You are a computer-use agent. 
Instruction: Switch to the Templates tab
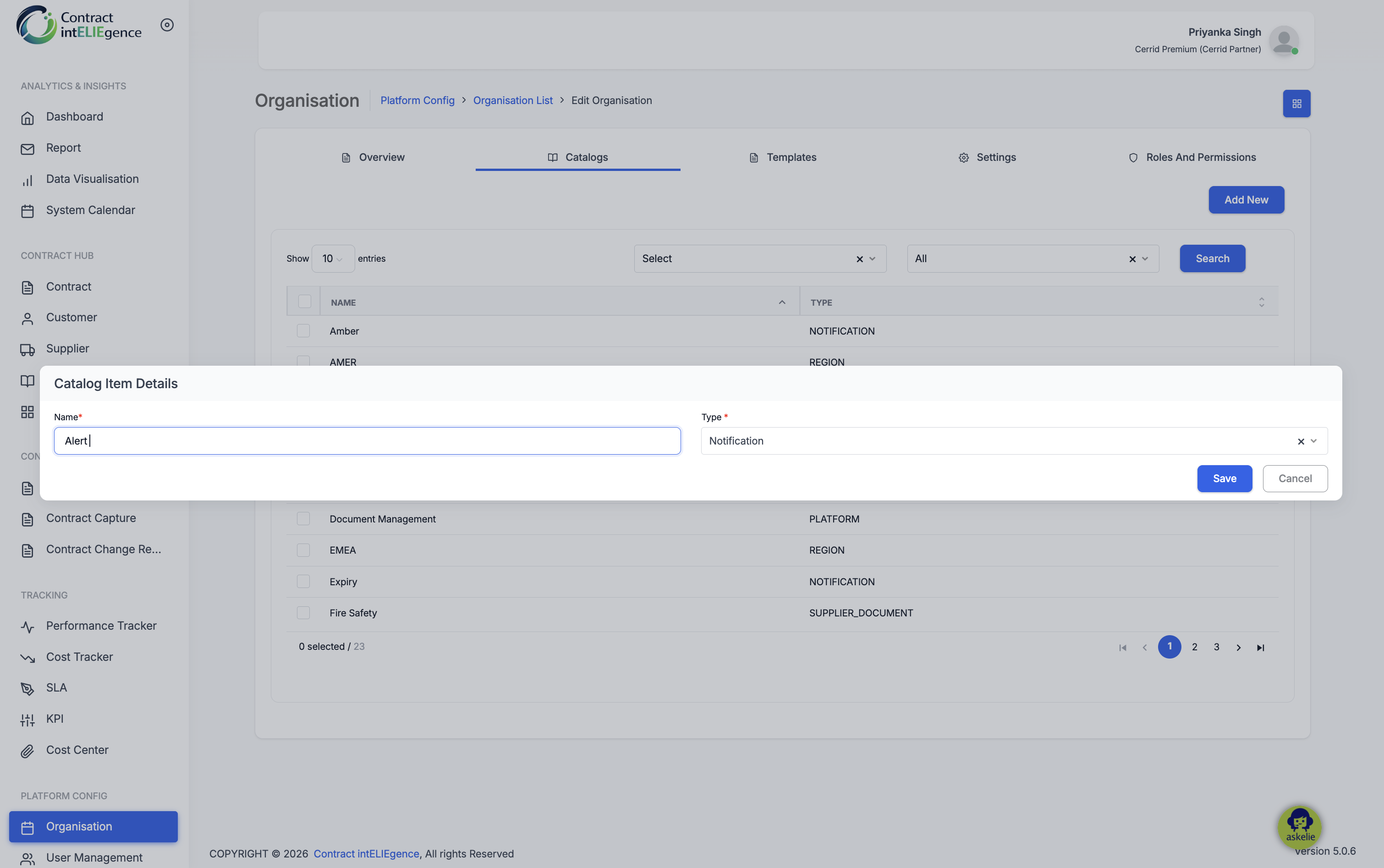point(782,157)
